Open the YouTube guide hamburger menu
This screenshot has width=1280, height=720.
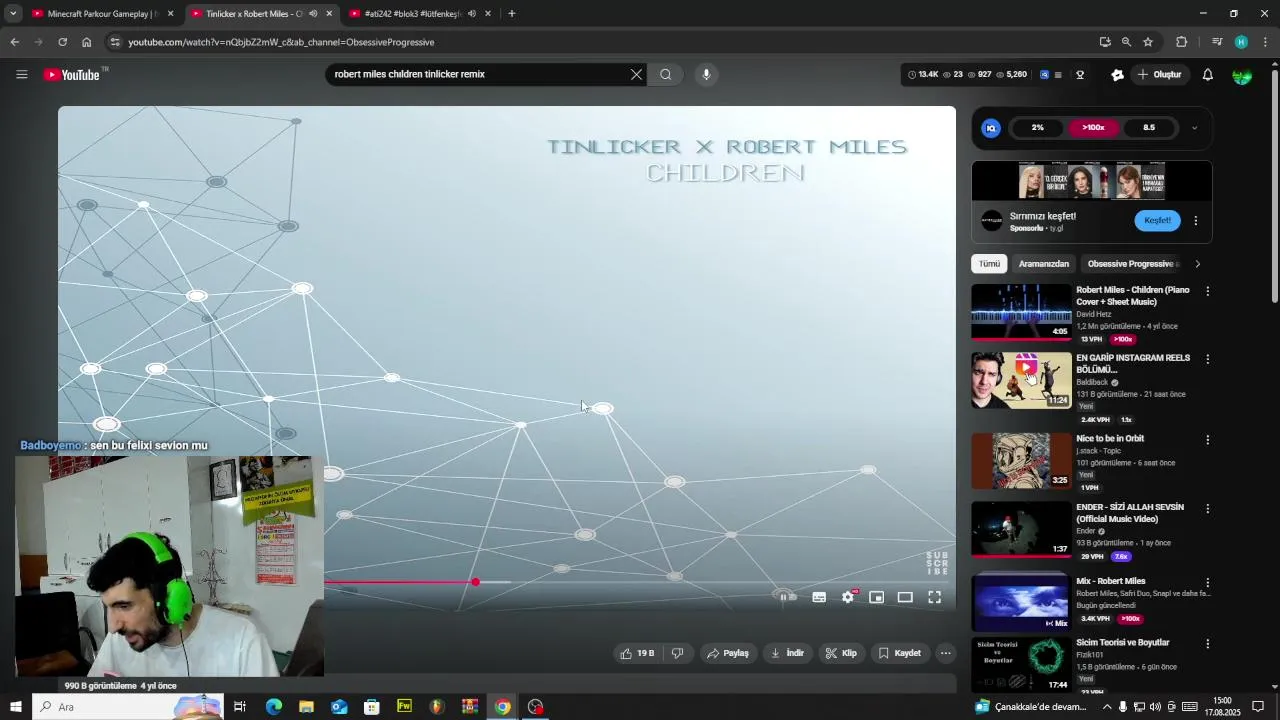[x=22, y=75]
